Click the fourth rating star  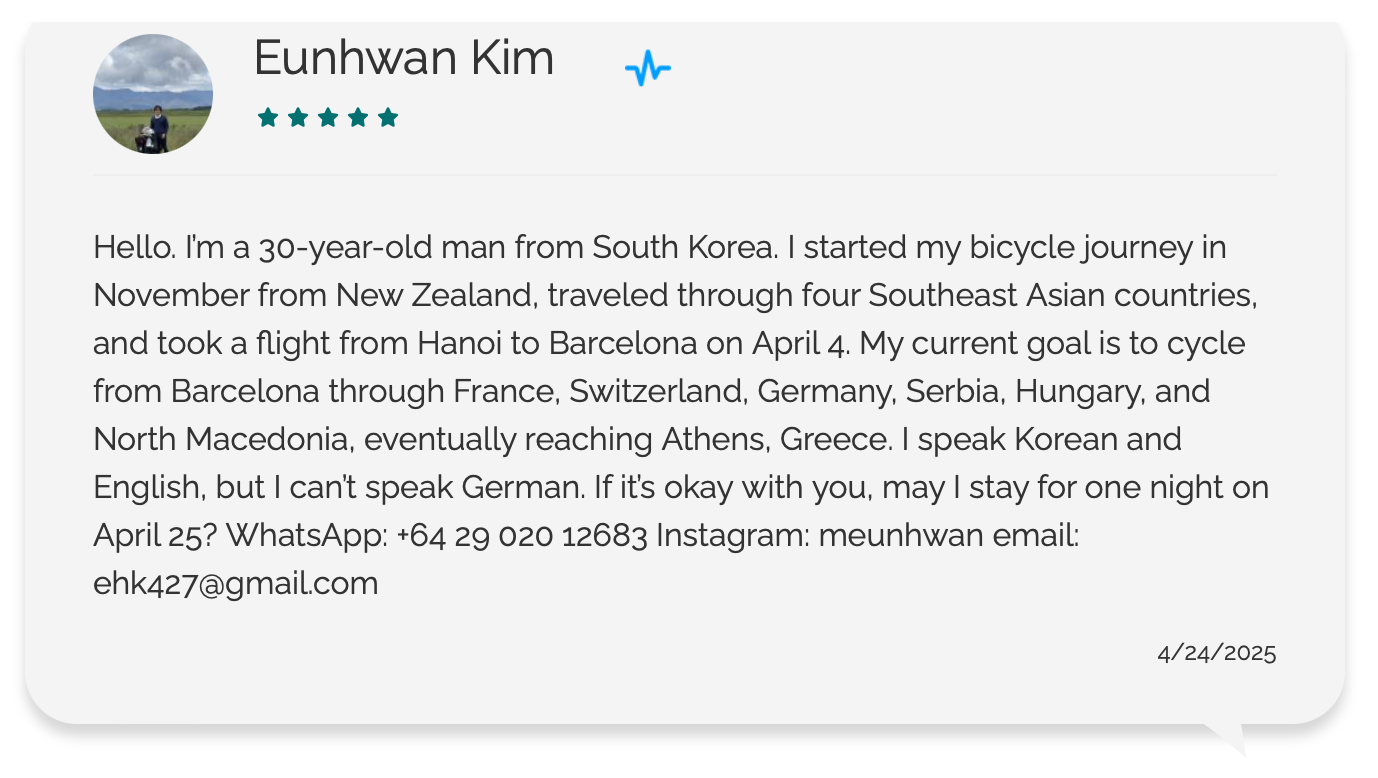pyautogui.click(x=358, y=118)
